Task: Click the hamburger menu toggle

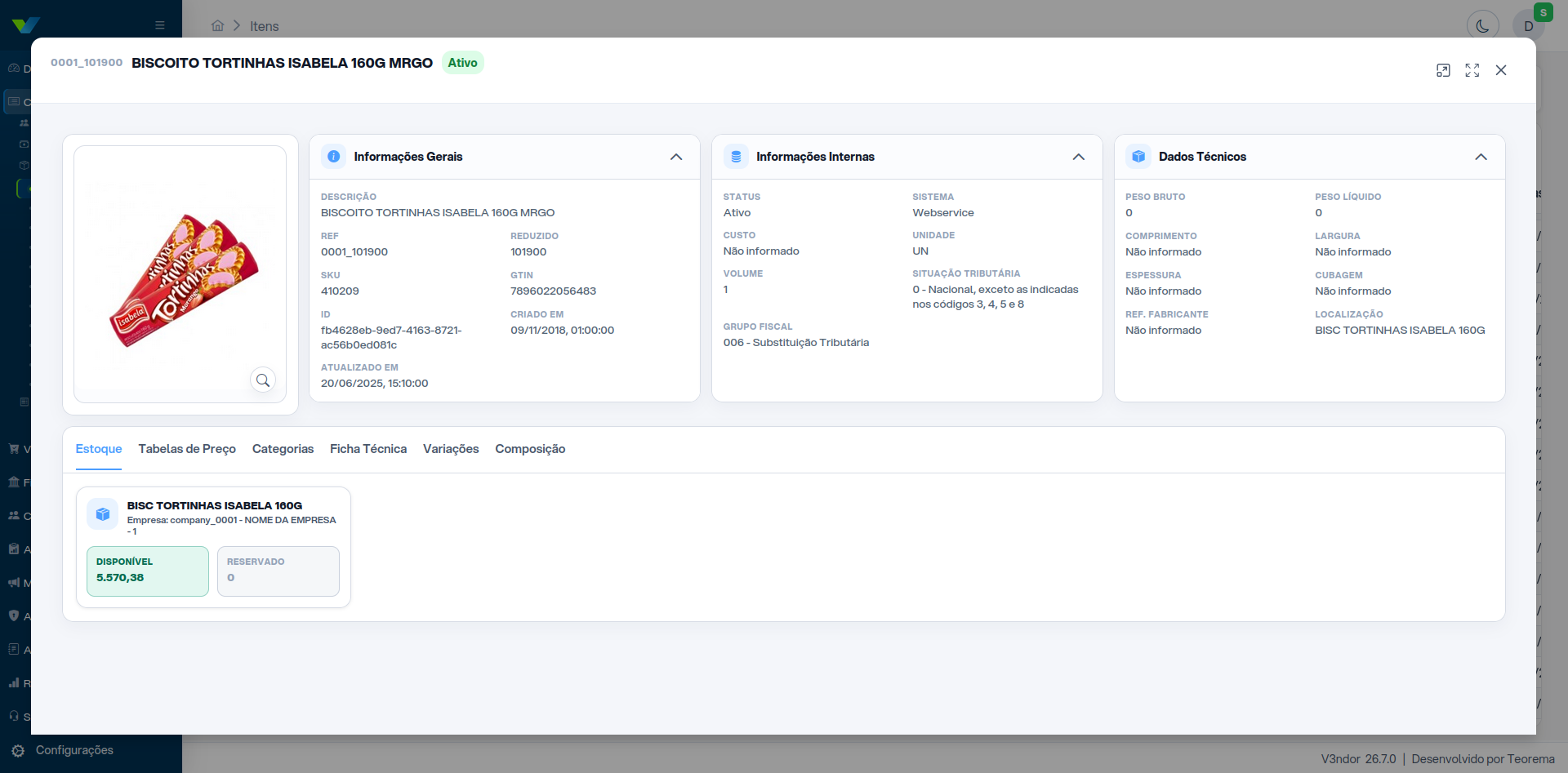Action: point(160,25)
